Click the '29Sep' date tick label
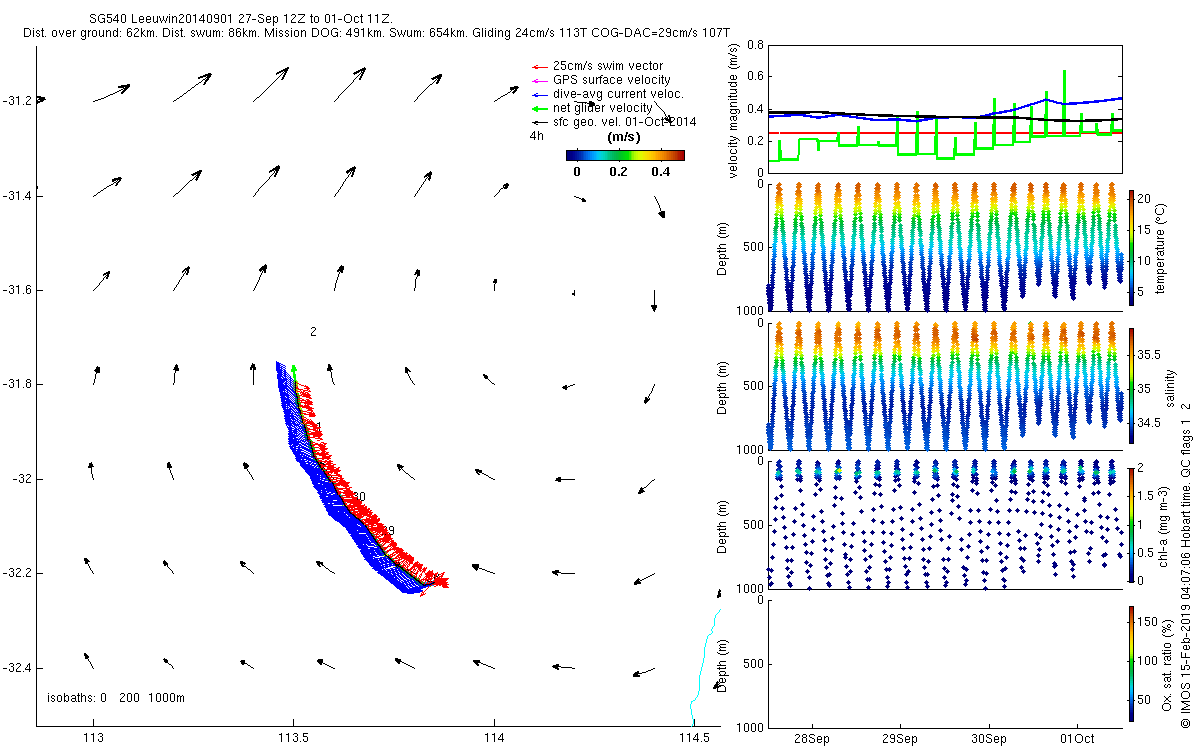Screen dimensions: 1200x750 click(900, 738)
